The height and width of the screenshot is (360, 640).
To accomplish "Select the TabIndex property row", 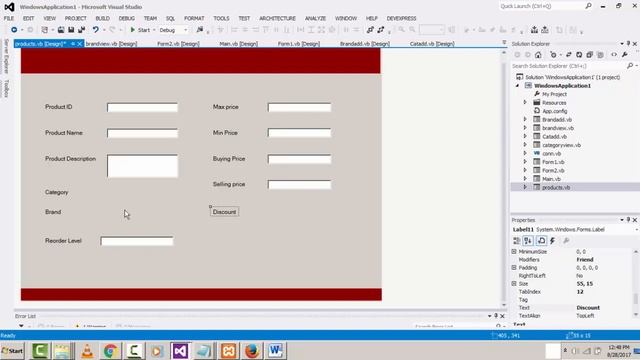I will coord(571,292).
